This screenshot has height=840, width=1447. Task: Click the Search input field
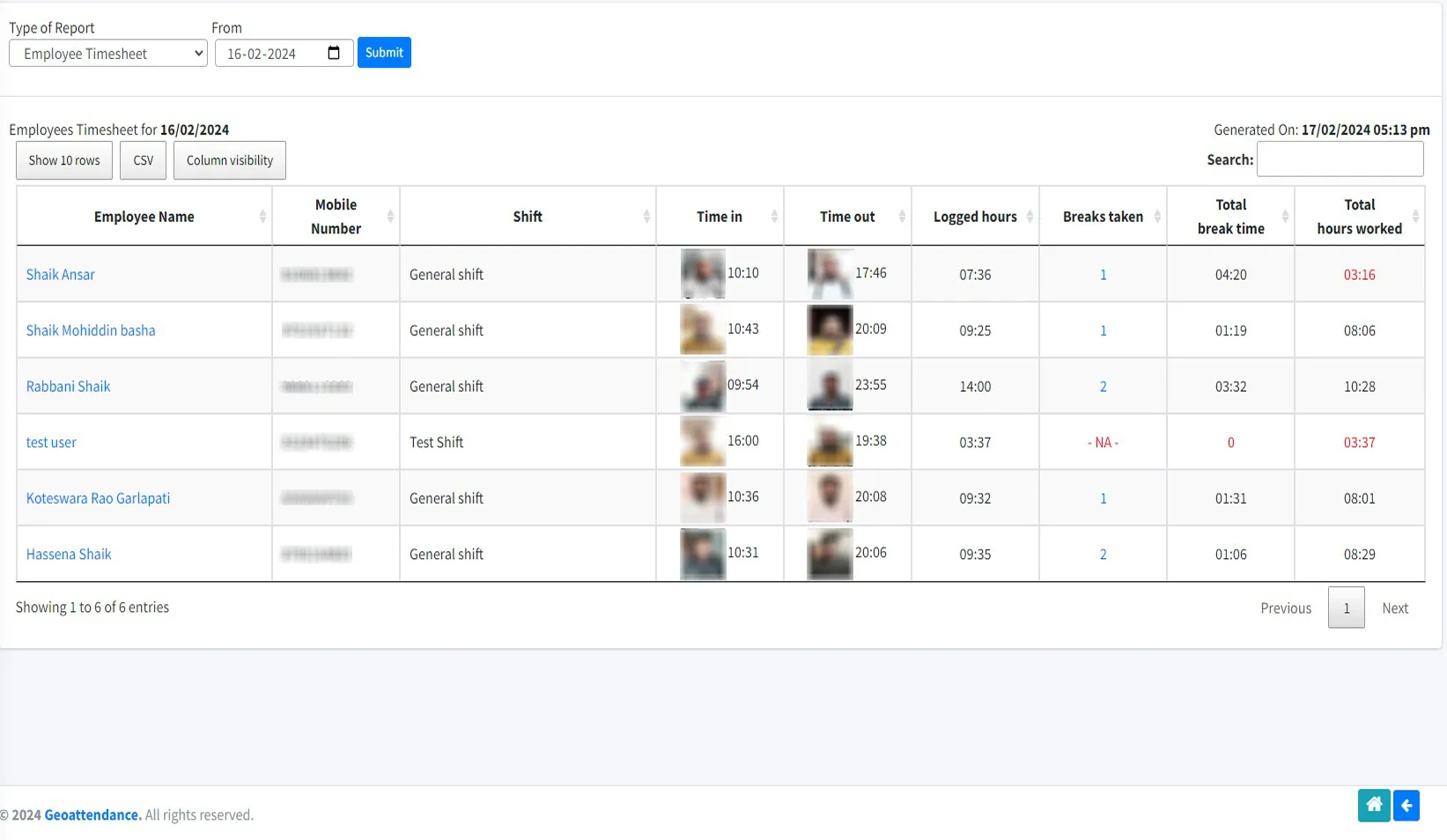tap(1340, 159)
